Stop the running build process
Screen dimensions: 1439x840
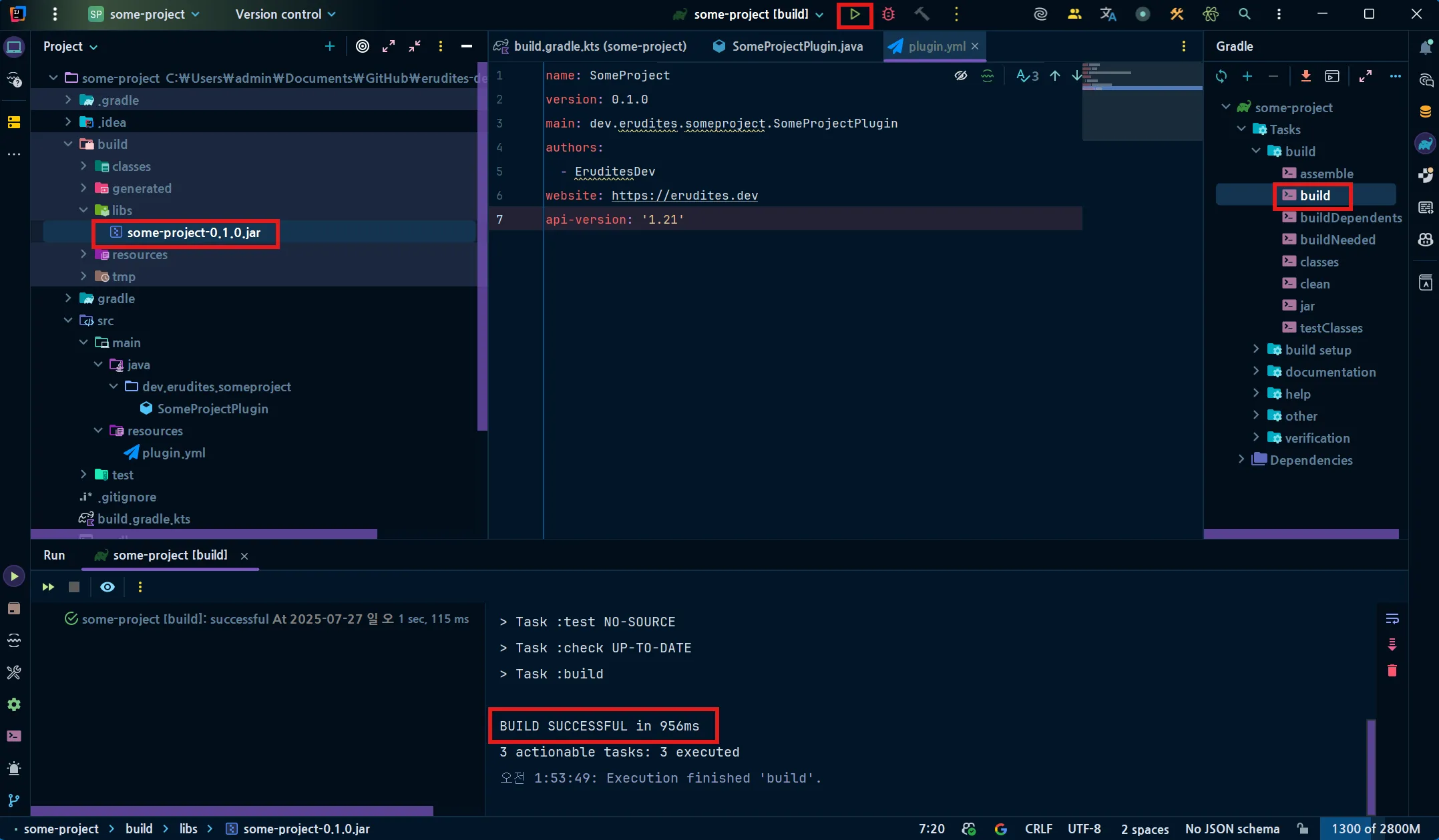[x=74, y=587]
